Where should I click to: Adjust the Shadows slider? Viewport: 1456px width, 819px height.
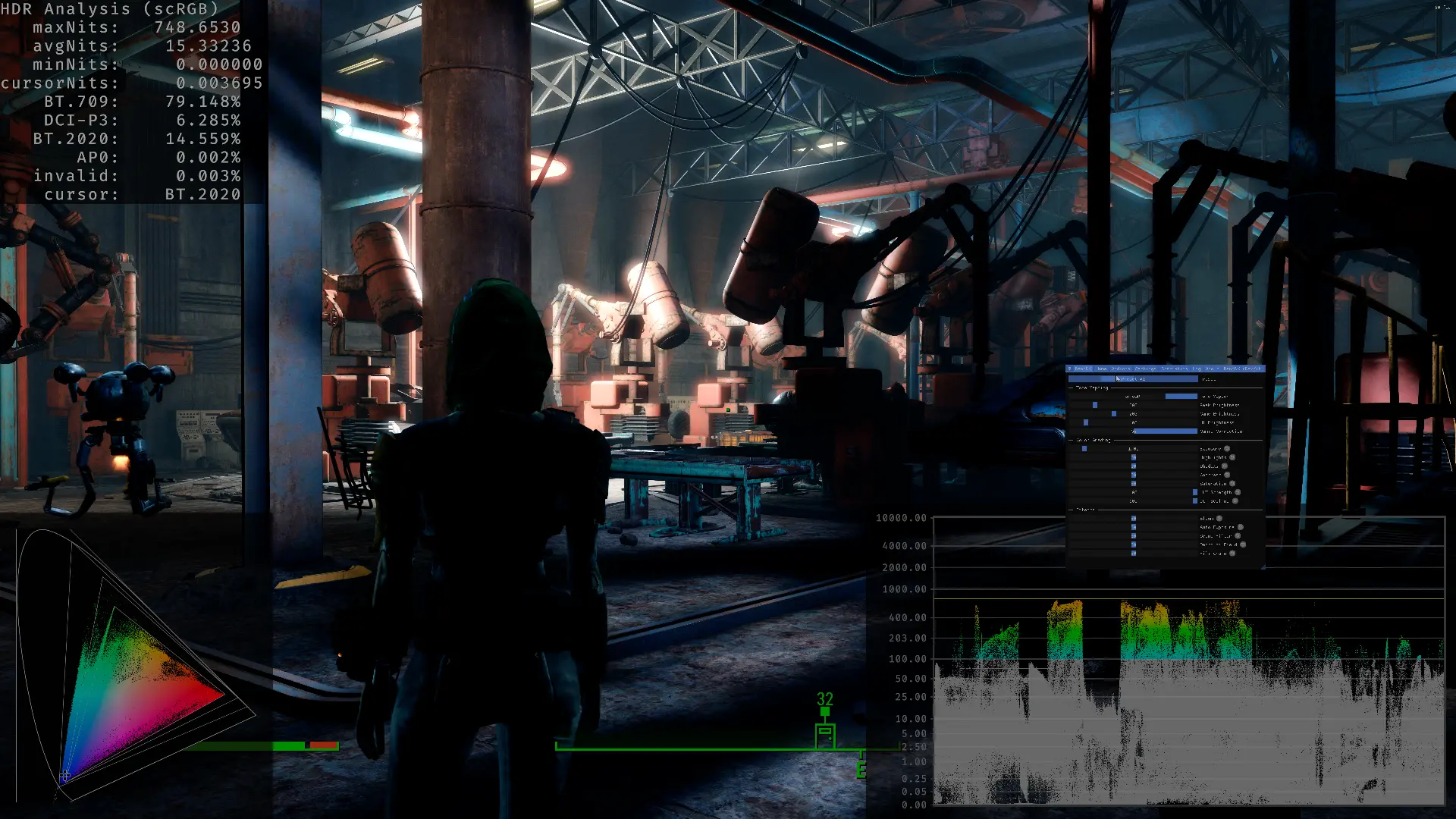point(1133,466)
